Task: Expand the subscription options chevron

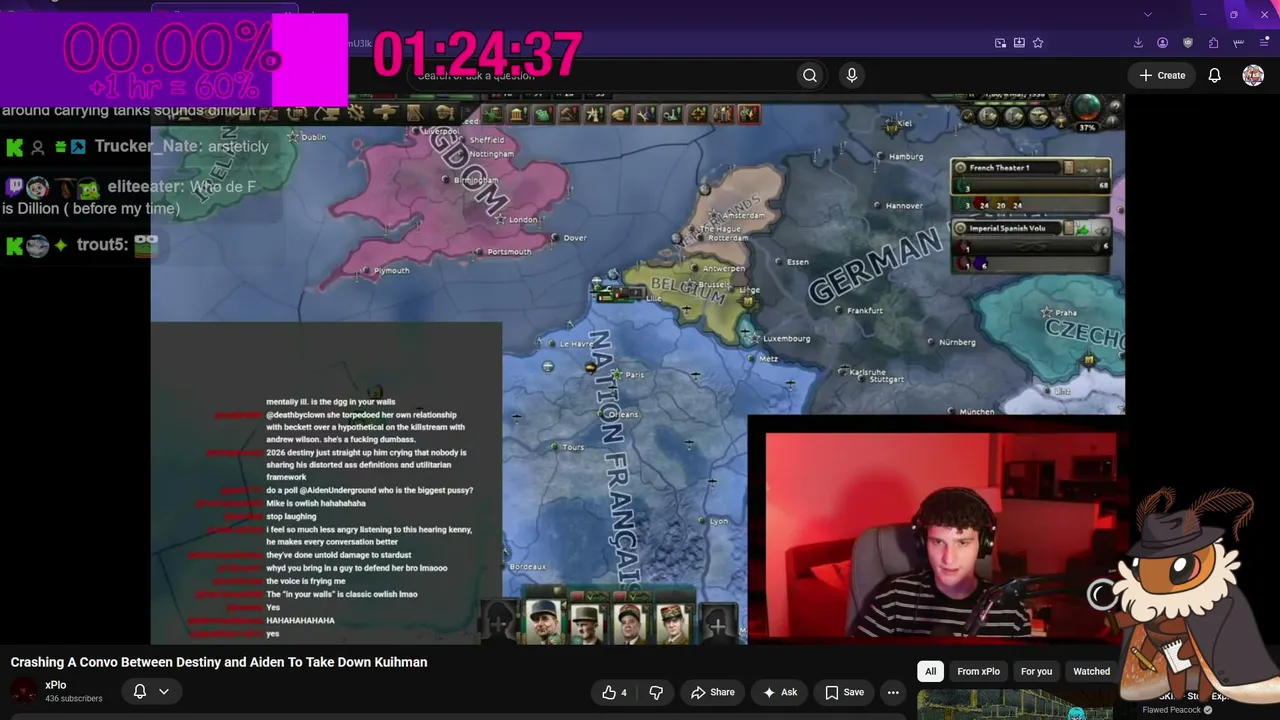Action: [164, 691]
